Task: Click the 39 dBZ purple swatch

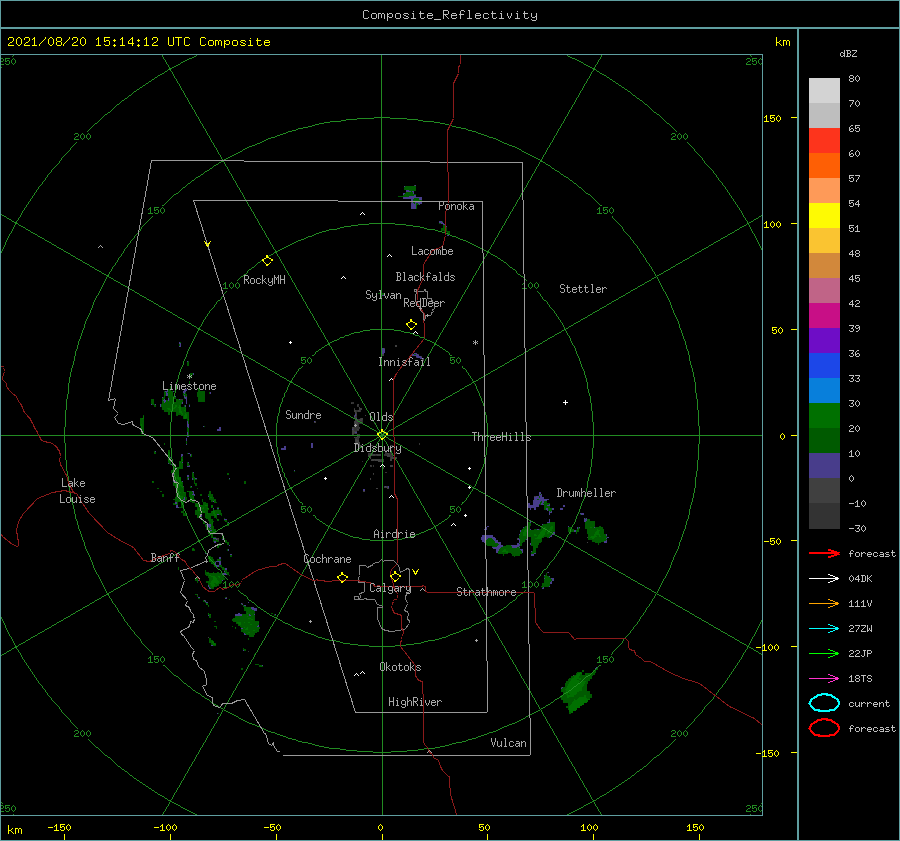Action: pyautogui.click(x=824, y=340)
